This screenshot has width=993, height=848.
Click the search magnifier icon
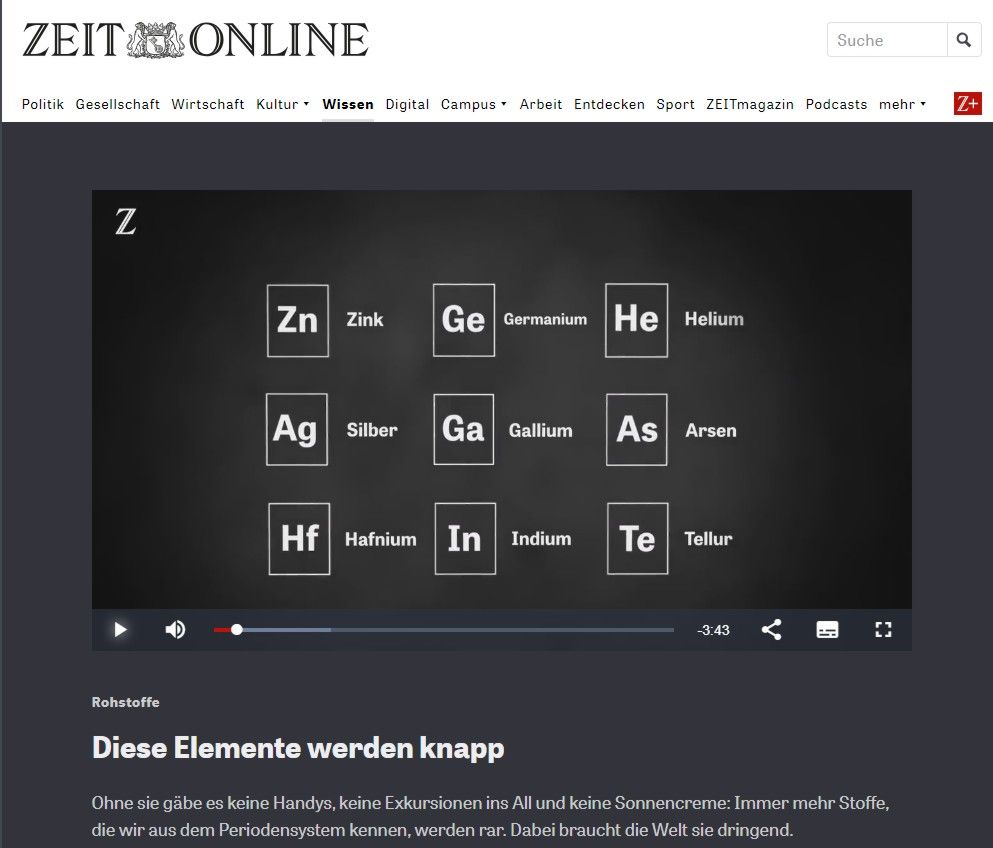pyautogui.click(x=963, y=40)
